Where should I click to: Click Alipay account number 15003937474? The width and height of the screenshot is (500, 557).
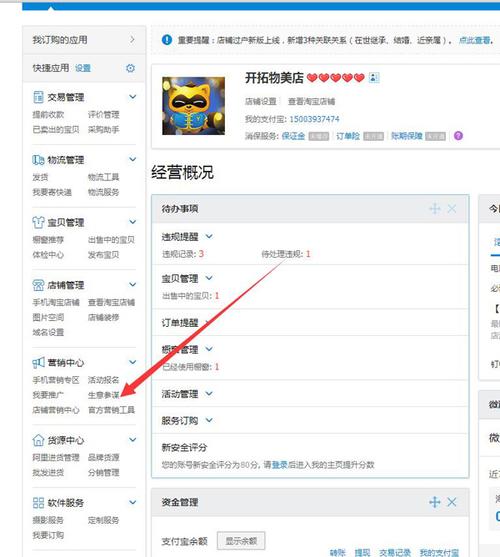(314, 119)
